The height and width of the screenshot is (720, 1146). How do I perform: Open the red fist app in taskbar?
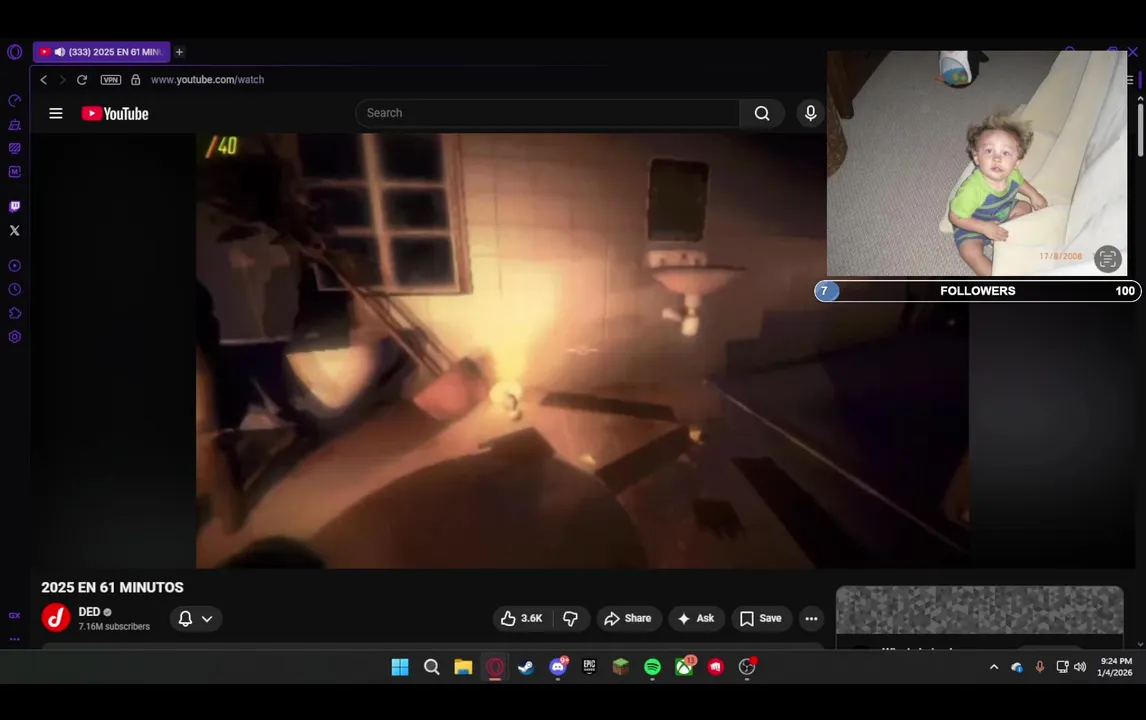(x=716, y=667)
